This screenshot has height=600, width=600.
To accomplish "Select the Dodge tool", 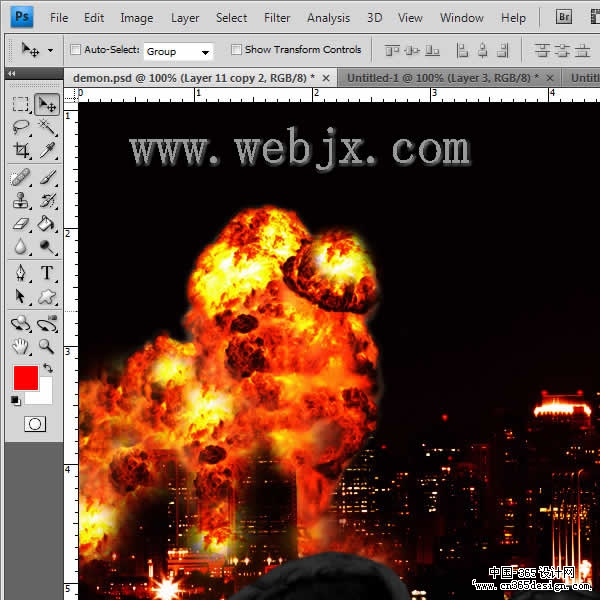I will click(47, 246).
